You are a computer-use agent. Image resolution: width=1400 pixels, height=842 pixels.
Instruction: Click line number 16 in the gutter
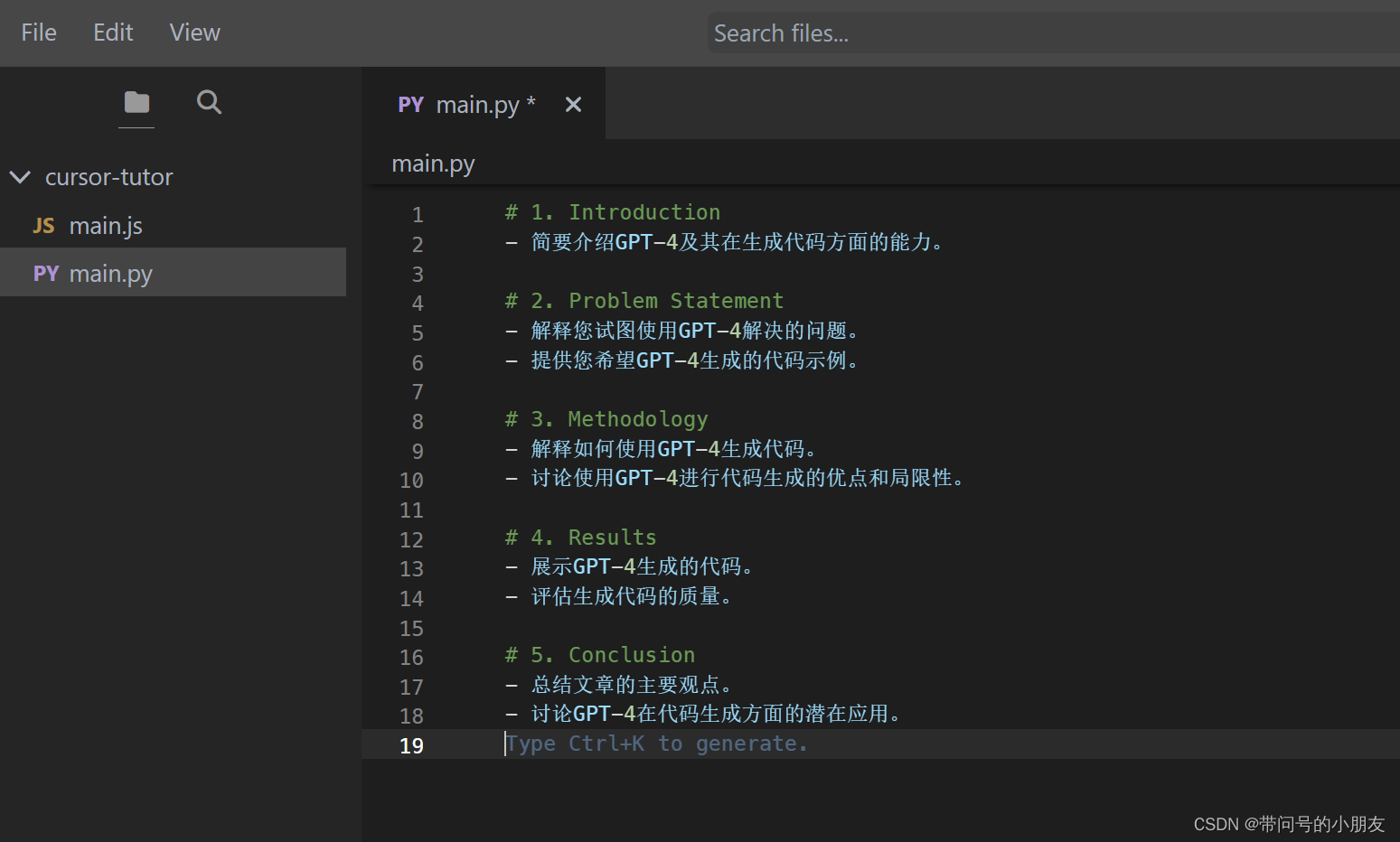point(411,658)
